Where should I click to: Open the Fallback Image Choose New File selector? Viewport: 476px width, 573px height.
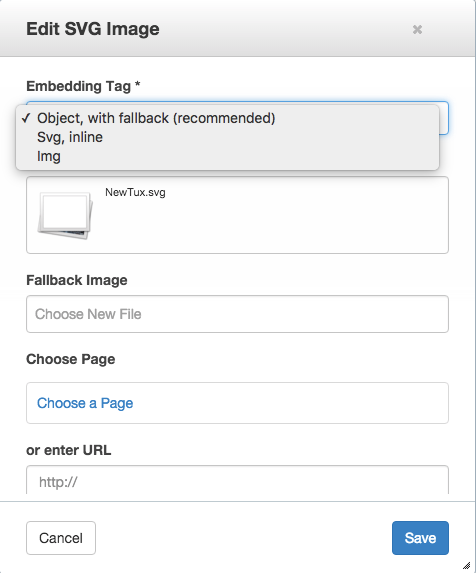pyautogui.click(x=237, y=314)
